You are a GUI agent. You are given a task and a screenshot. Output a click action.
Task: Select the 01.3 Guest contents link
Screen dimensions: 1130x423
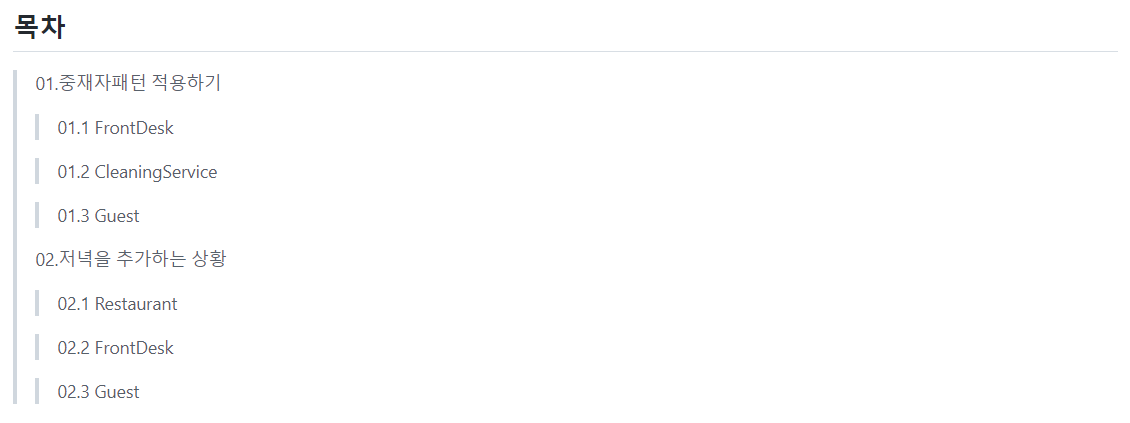99,216
